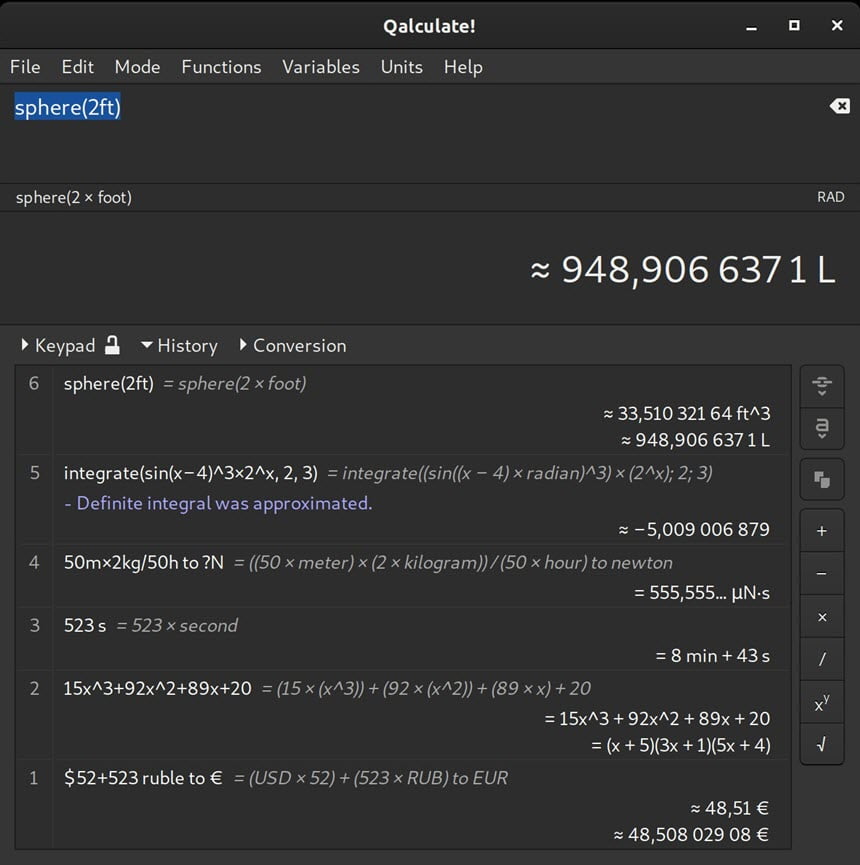Close the Qalculate! window
Viewport: 860px width, 865px height.
[x=837, y=25]
